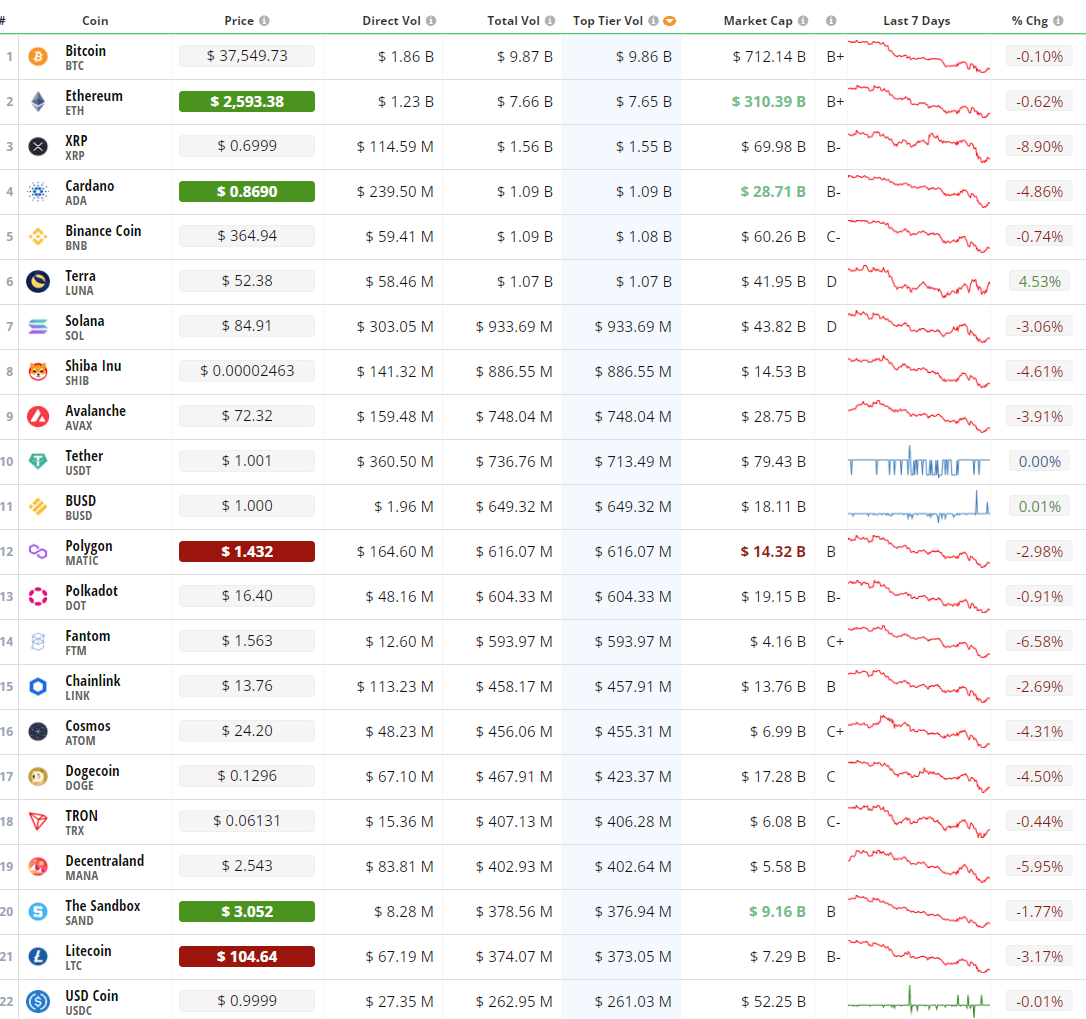Click the green Ethereum price button $2,593.38
This screenshot has height=1019, width=1086.
pos(247,102)
